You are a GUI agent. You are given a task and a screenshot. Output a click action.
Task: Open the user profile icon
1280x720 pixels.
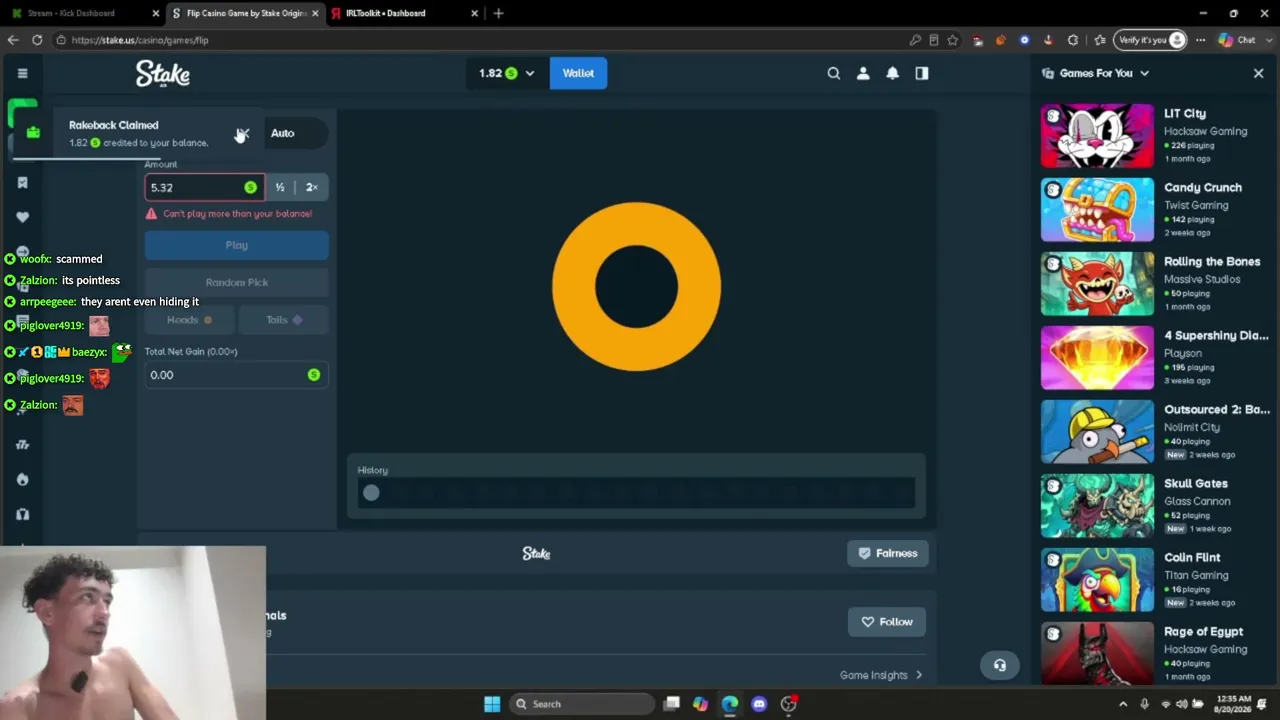click(x=863, y=73)
